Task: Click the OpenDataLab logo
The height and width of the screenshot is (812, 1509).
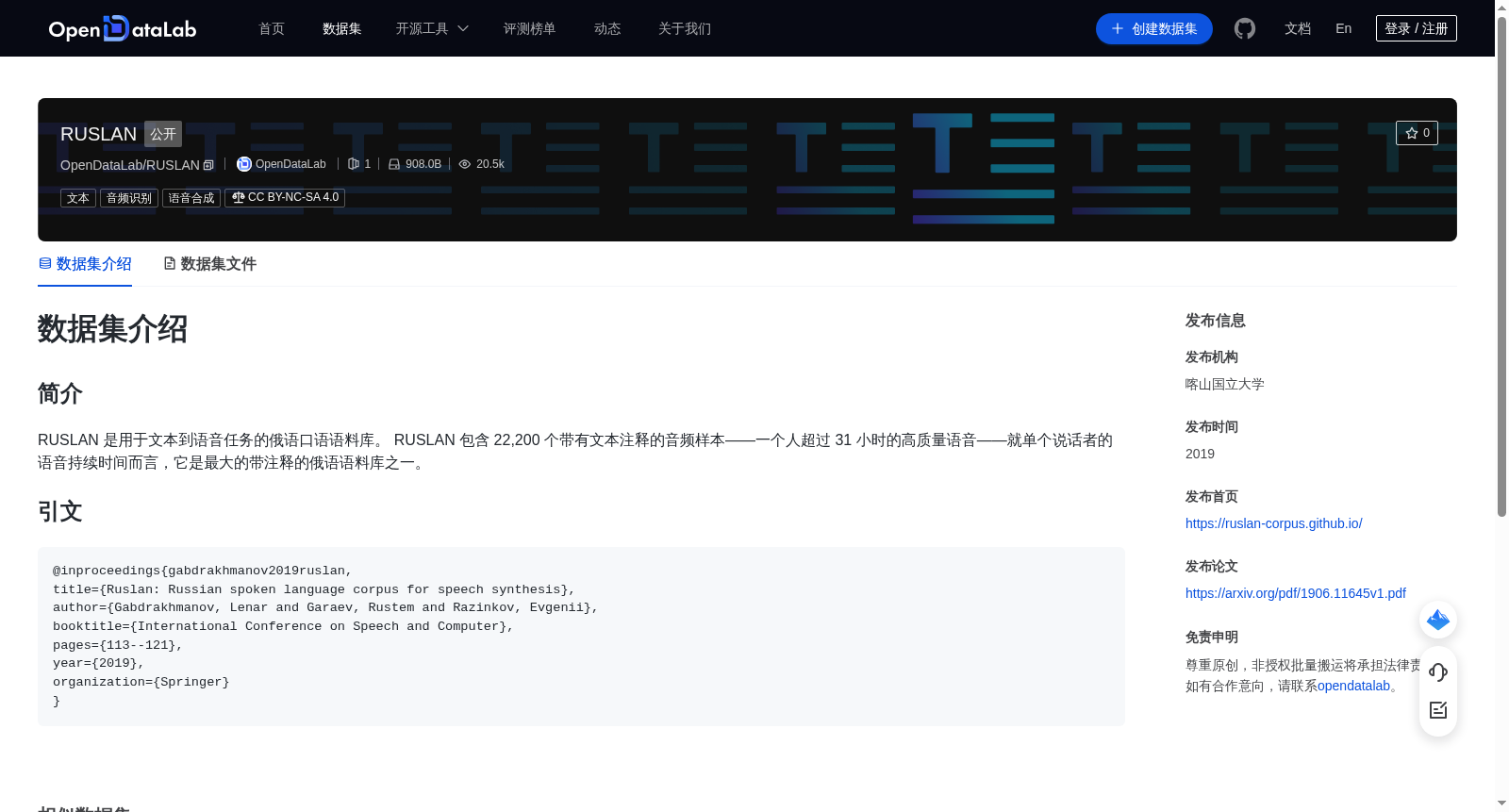Action: (x=123, y=28)
